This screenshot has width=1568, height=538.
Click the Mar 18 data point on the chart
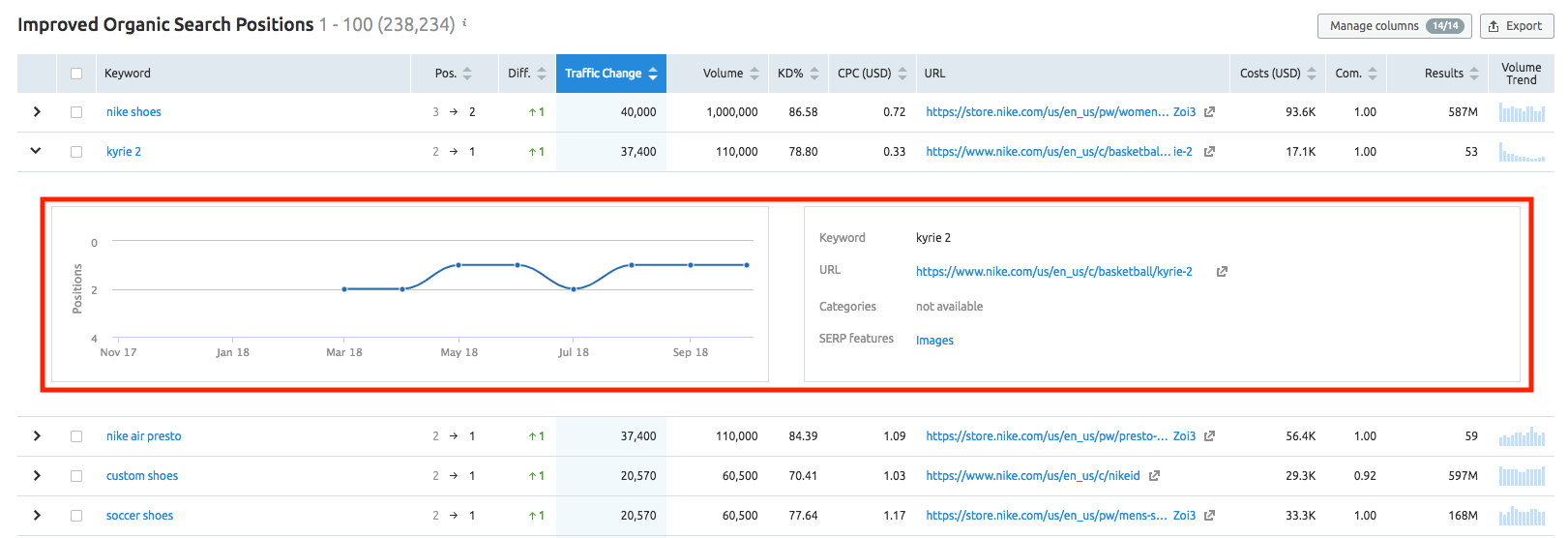[344, 289]
